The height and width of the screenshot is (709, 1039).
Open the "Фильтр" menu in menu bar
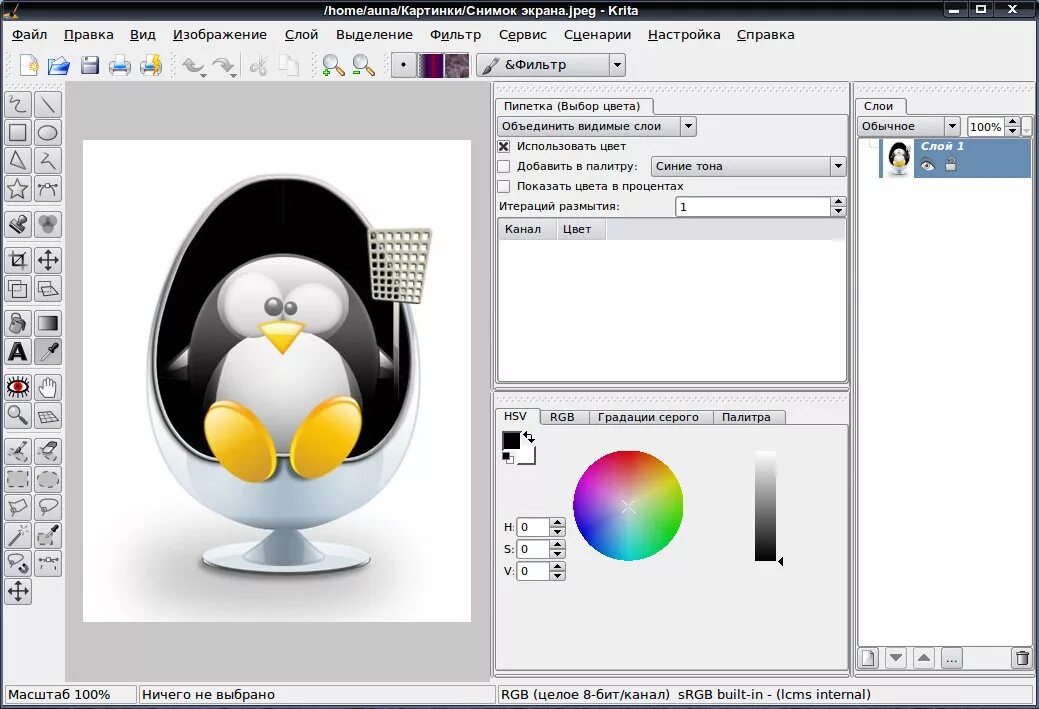(455, 34)
